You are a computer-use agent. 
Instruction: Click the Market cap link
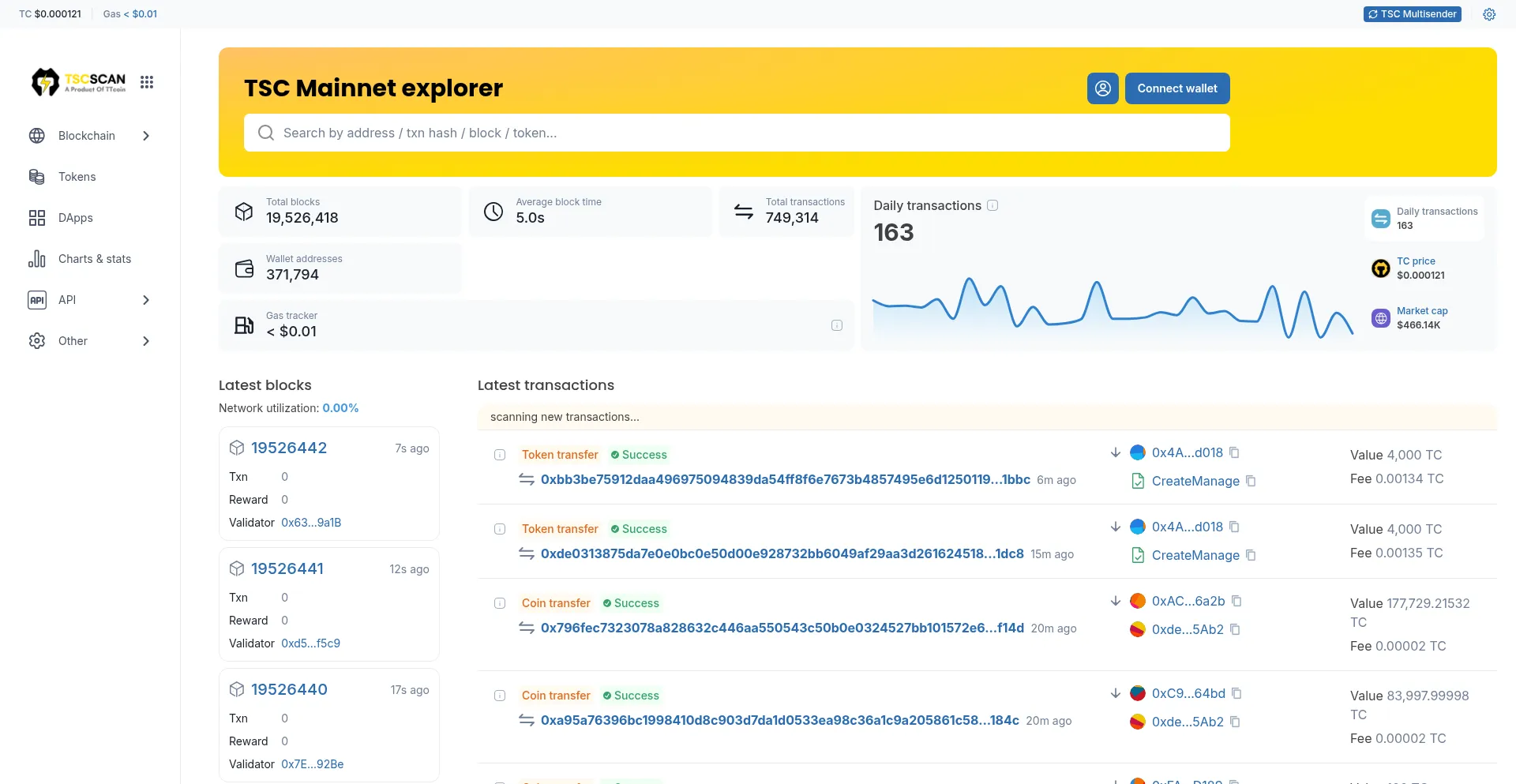coord(1422,311)
